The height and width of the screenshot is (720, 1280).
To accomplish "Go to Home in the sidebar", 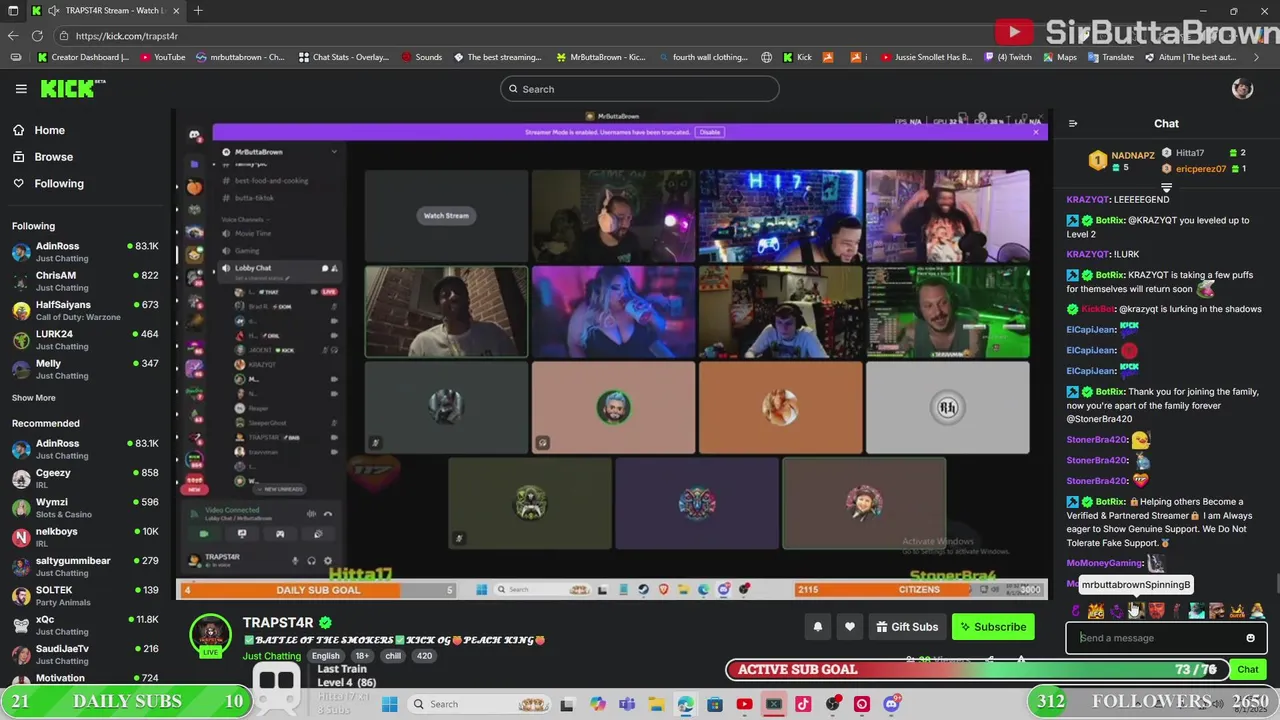I will 39,130.
